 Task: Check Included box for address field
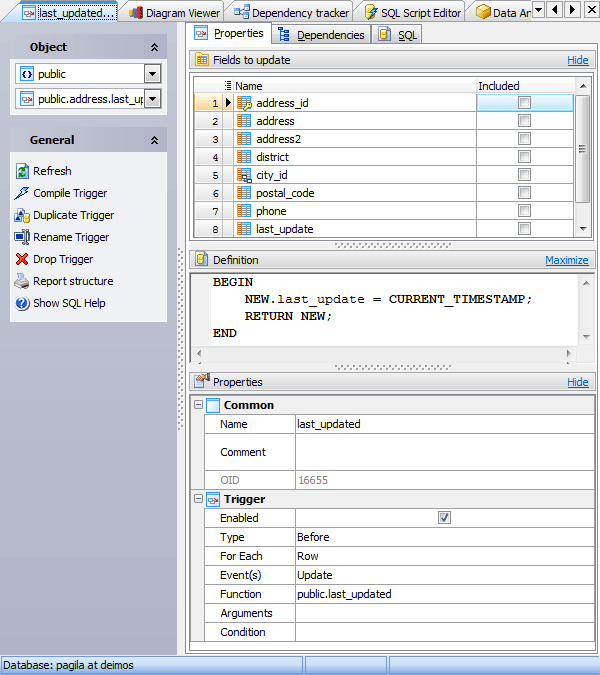click(524, 121)
